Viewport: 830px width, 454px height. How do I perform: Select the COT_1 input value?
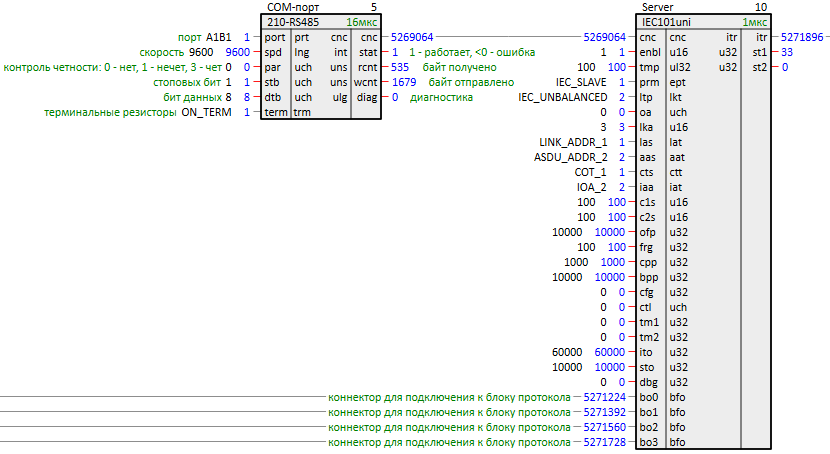click(x=591, y=173)
